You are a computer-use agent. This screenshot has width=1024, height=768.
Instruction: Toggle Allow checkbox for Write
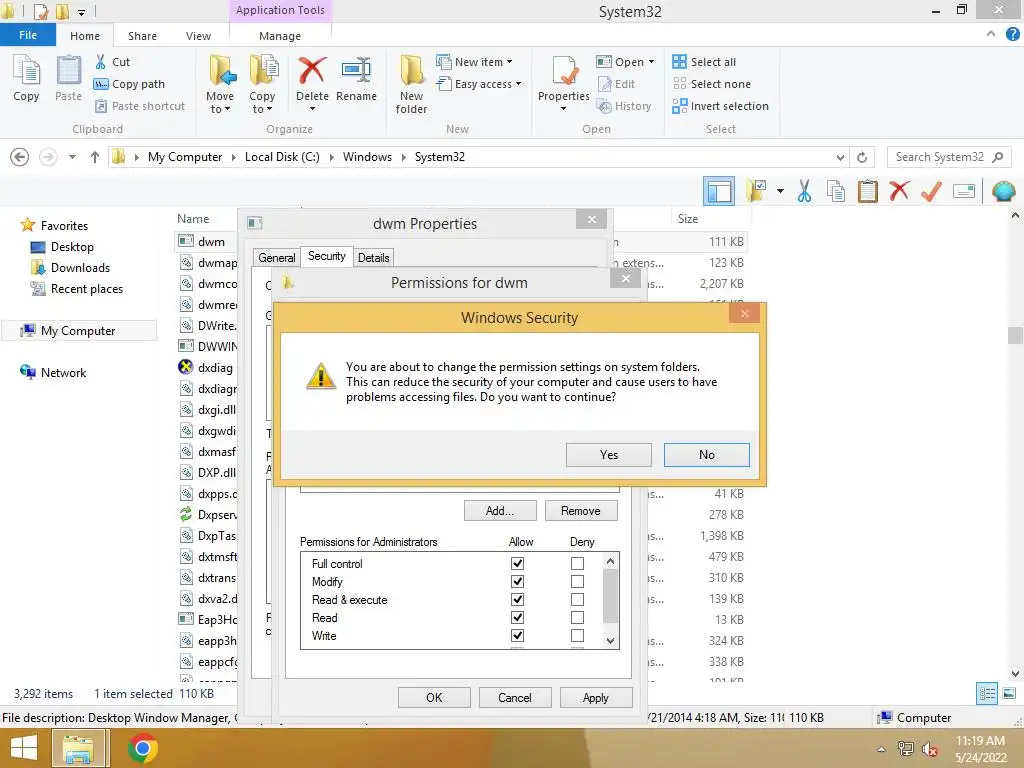tap(517, 635)
